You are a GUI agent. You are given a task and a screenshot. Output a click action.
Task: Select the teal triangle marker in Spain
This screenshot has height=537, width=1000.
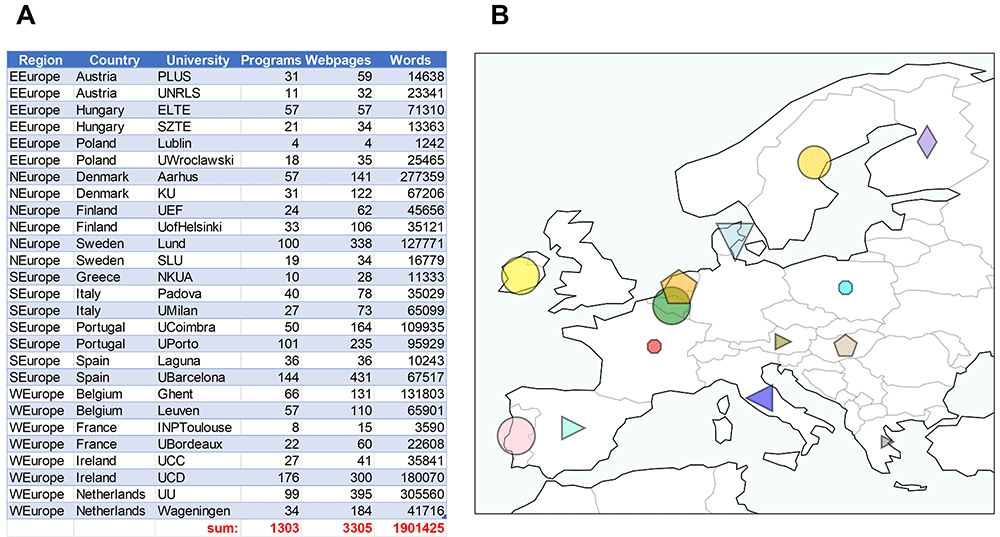572,428
